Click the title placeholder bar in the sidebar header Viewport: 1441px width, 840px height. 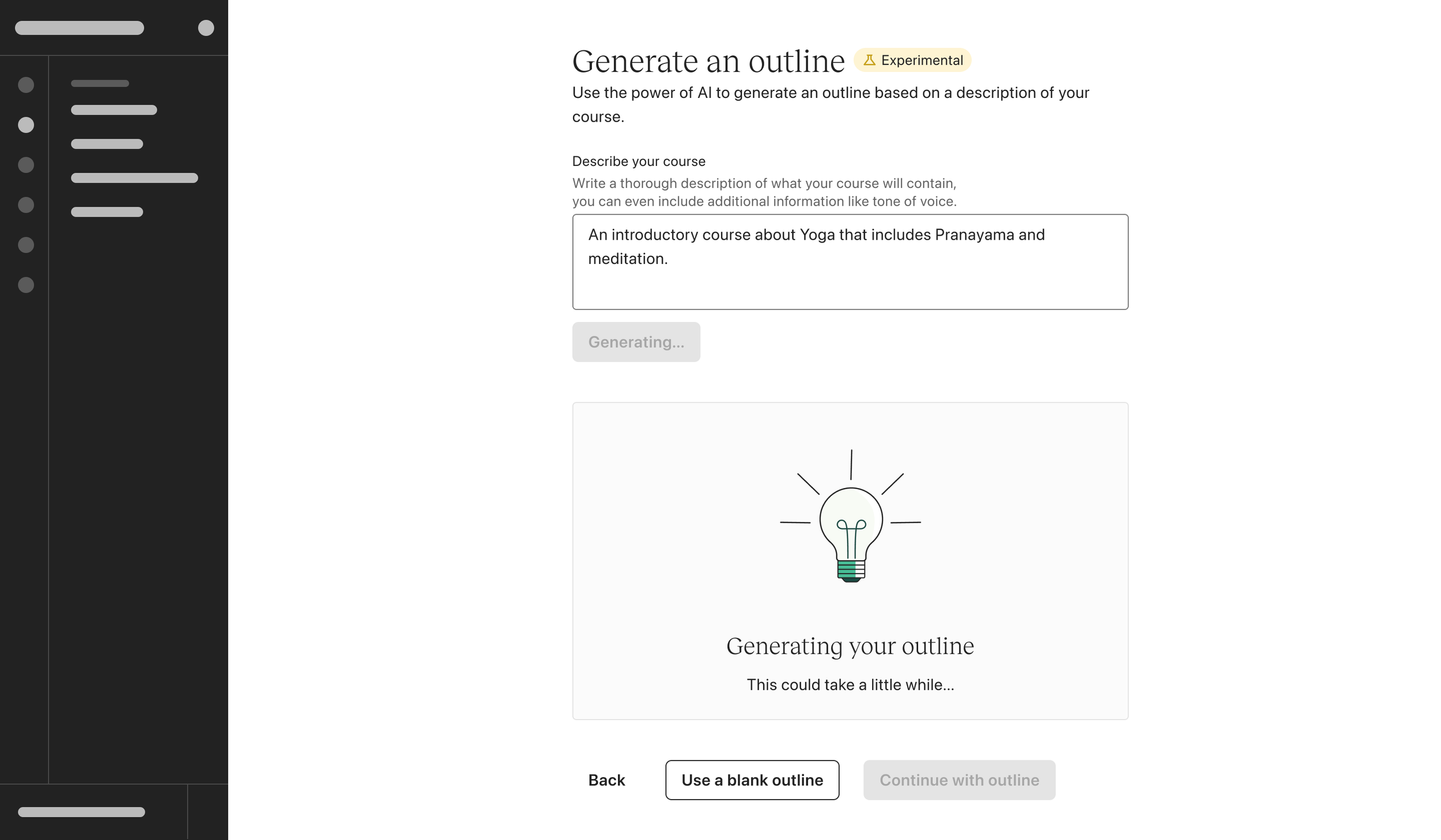pos(80,28)
